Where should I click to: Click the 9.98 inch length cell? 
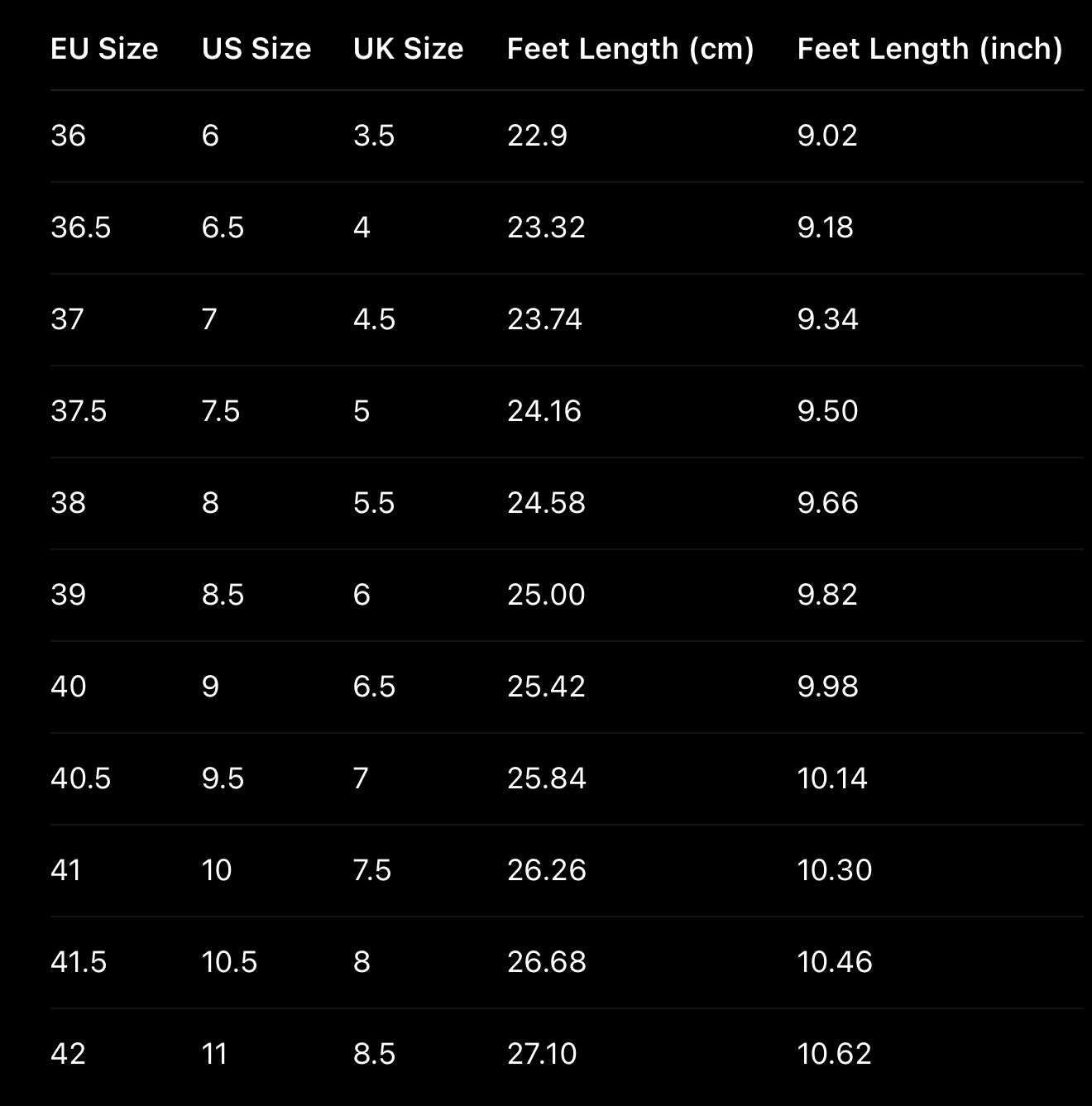[827, 687]
